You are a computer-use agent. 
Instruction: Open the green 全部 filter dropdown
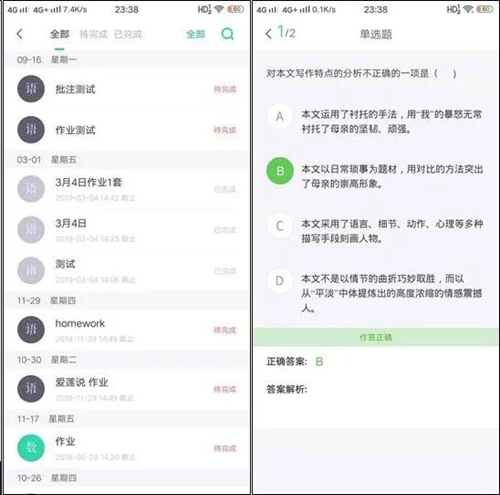pyautogui.click(x=196, y=34)
